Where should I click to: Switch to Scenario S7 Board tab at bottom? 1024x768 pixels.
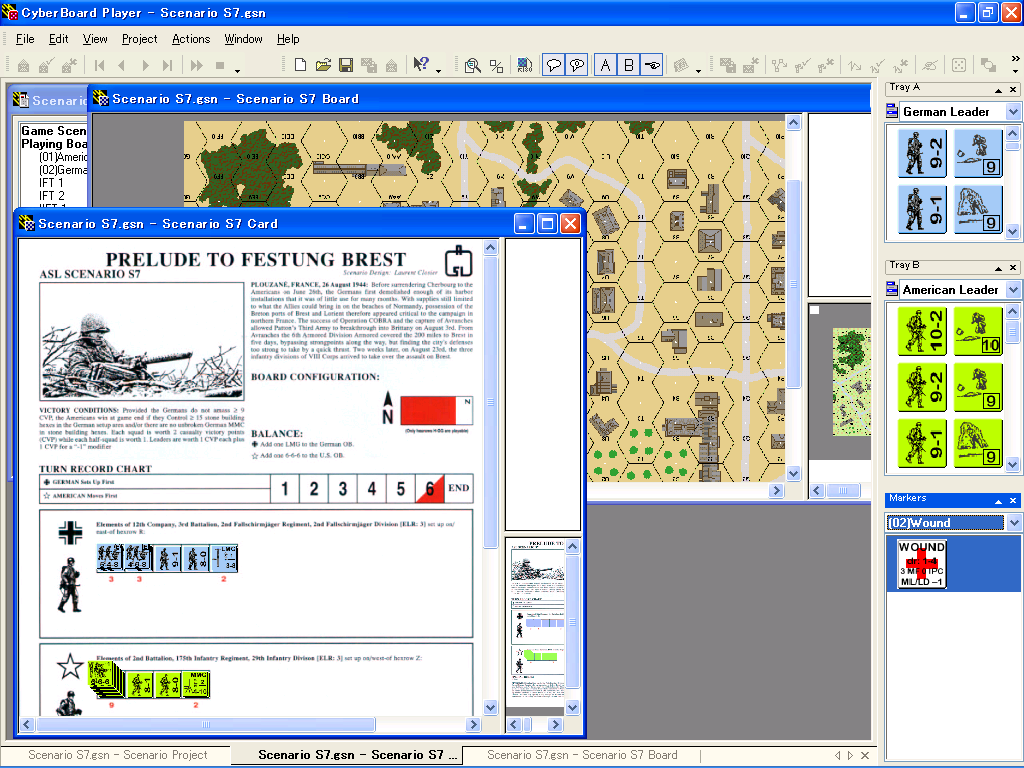[x=582, y=755]
